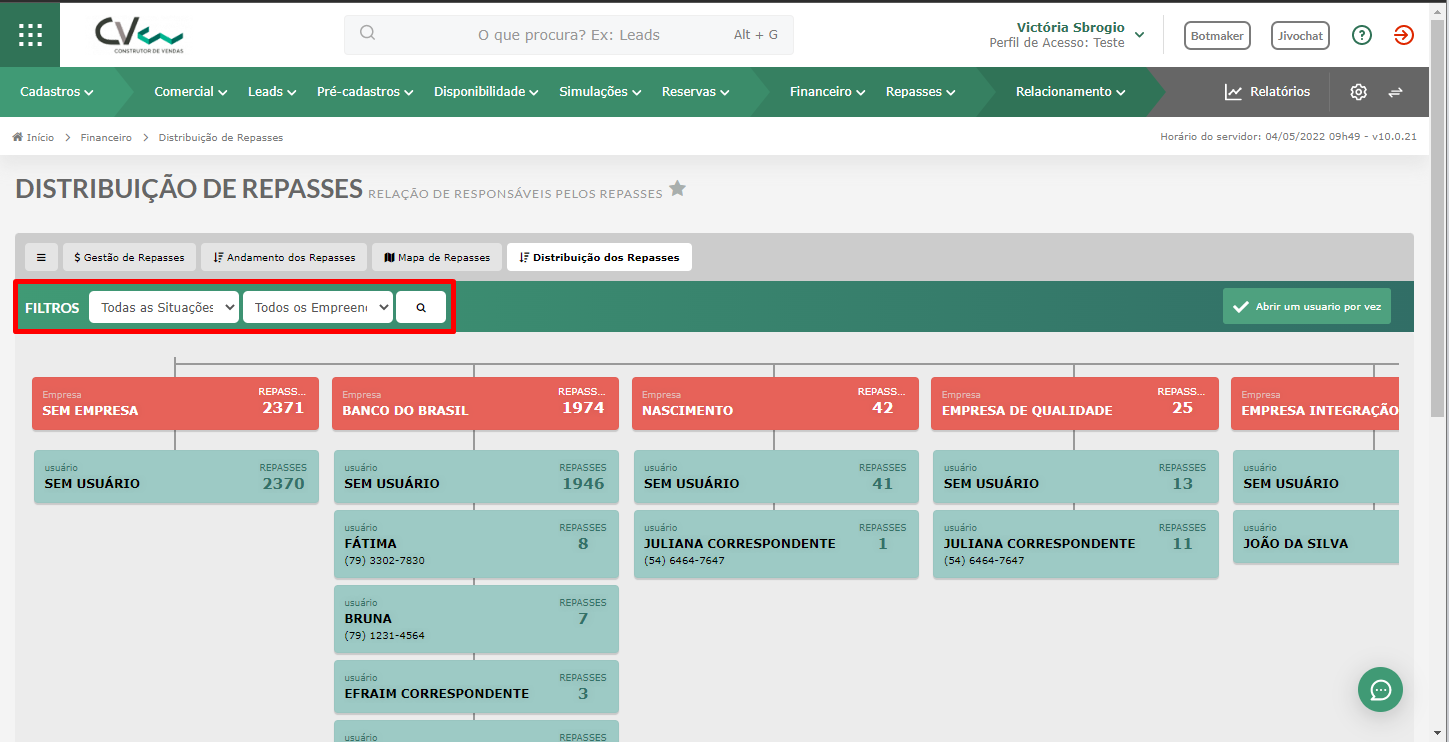Open Victória Sbrogio profile menu

1066,35
